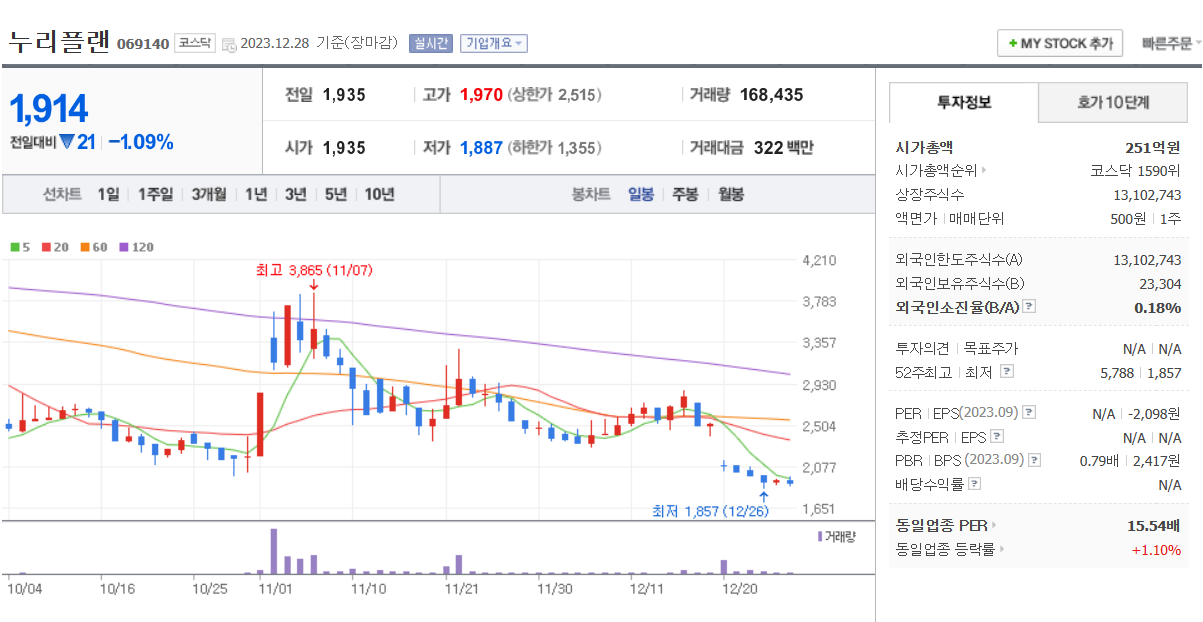Select the 1일 line chart period

tap(108, 194)
